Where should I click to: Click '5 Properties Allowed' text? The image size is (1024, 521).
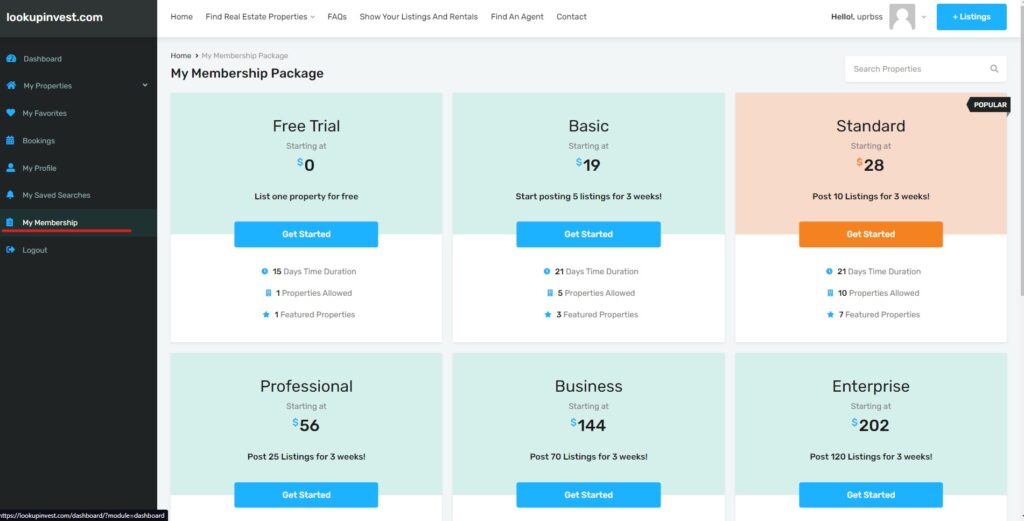(x=596, y=293)
